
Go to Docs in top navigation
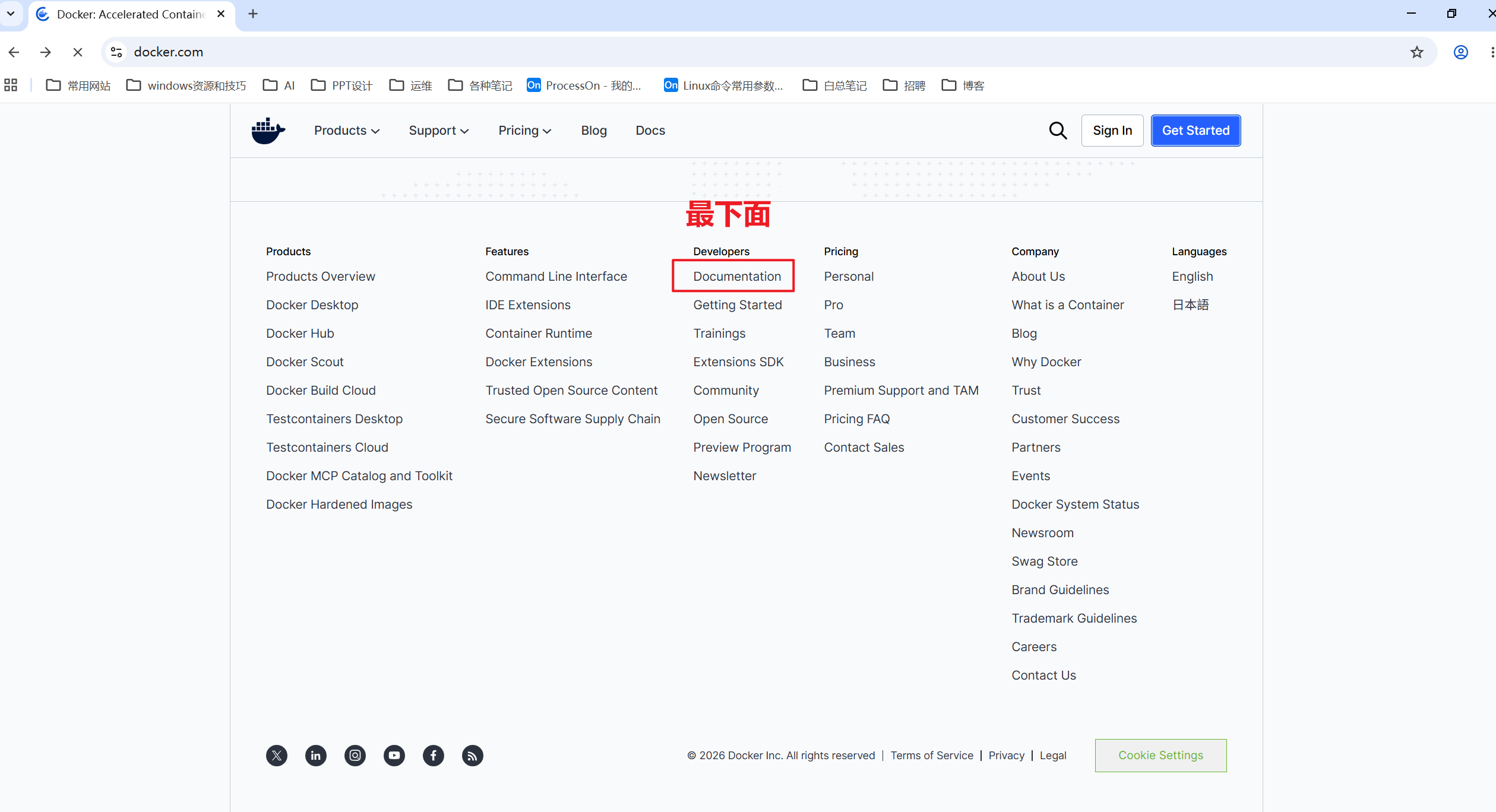coord(650,131)
